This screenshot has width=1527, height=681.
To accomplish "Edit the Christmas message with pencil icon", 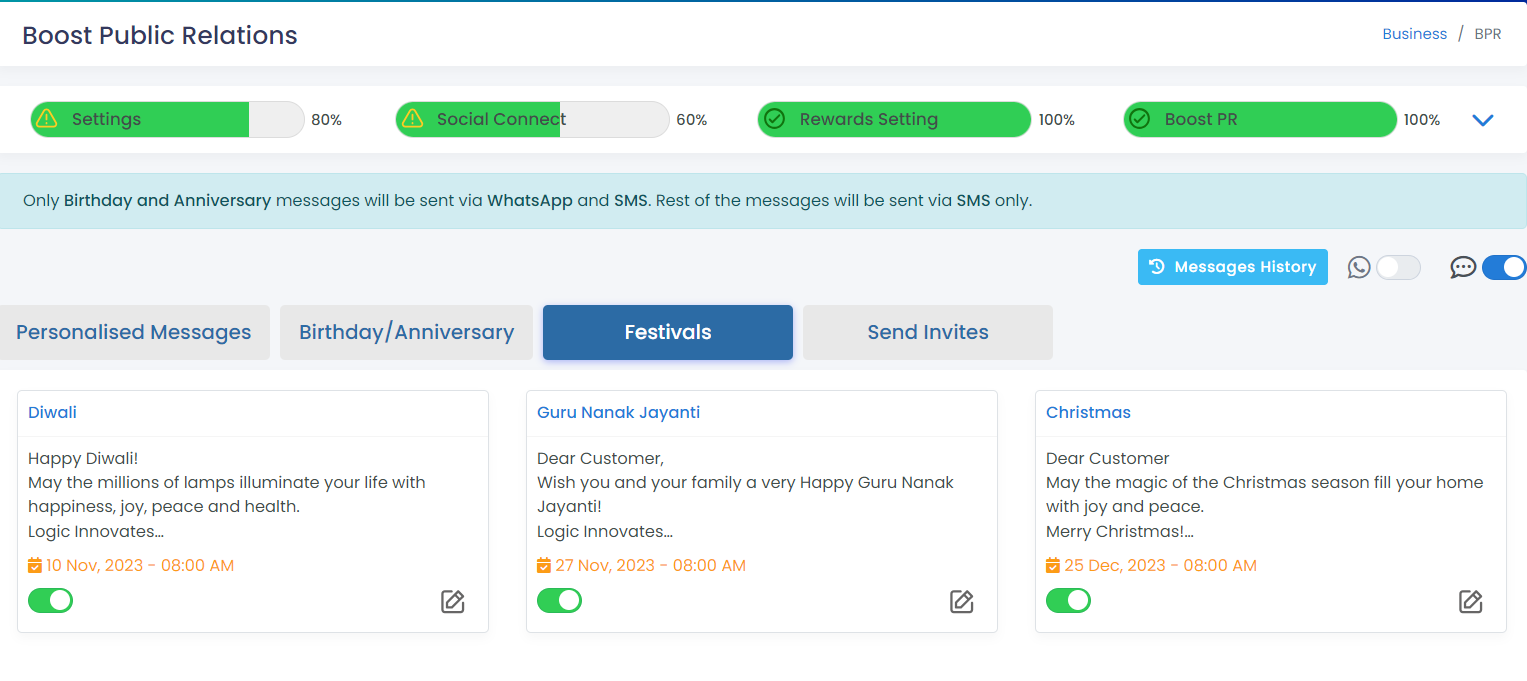I will [x=1470, y=601].
